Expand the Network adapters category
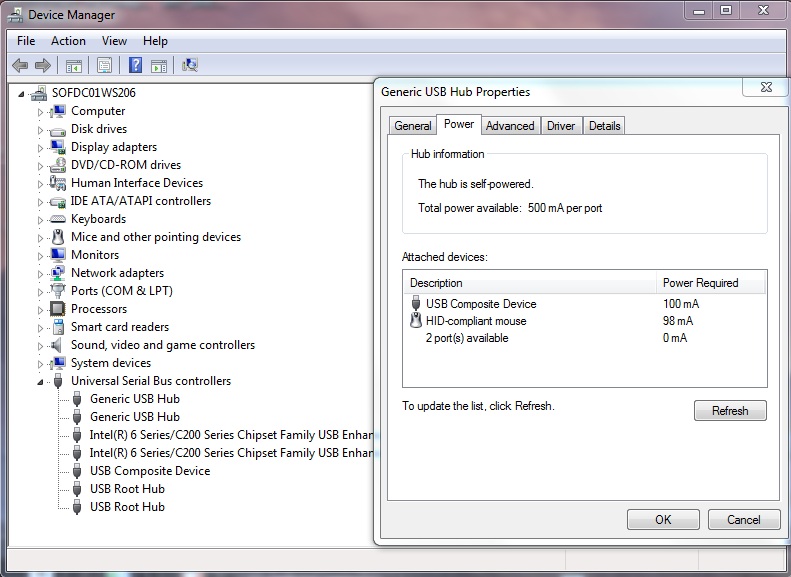Image resolution: width=791 pixels, height=577 pixels. [41, 274]
